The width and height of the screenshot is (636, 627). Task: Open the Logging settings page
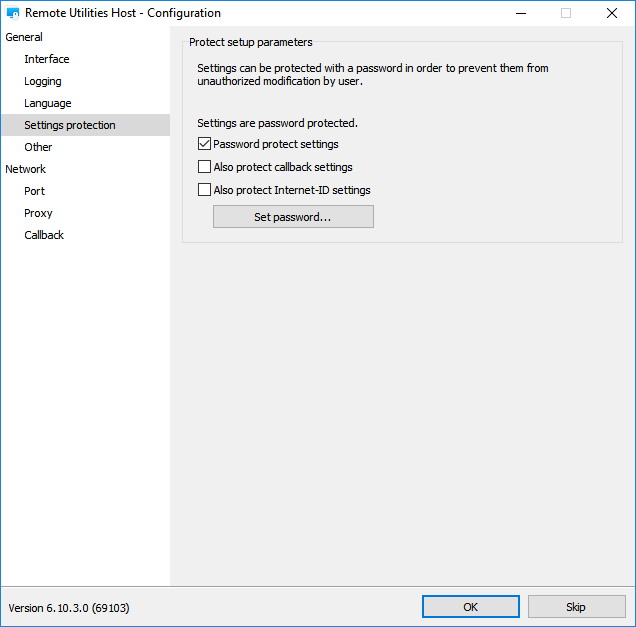pos(43,81)
